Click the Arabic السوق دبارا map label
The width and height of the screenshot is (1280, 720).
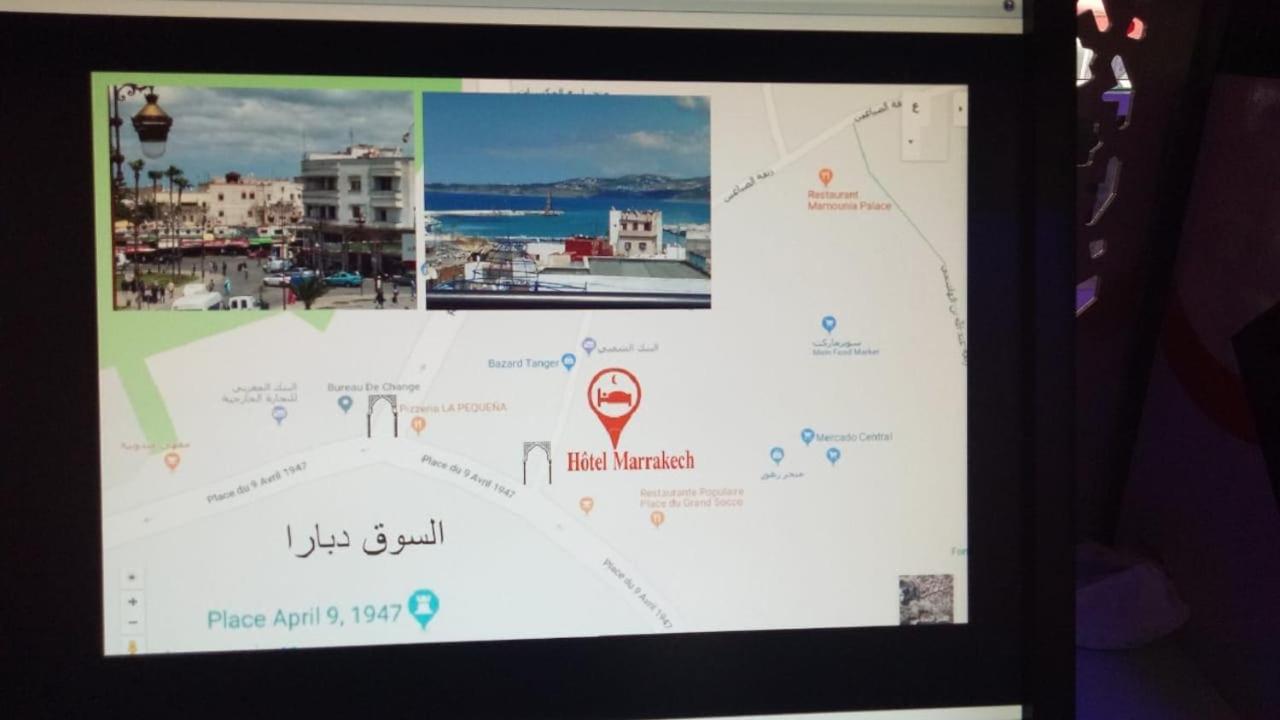pos(365,537)
